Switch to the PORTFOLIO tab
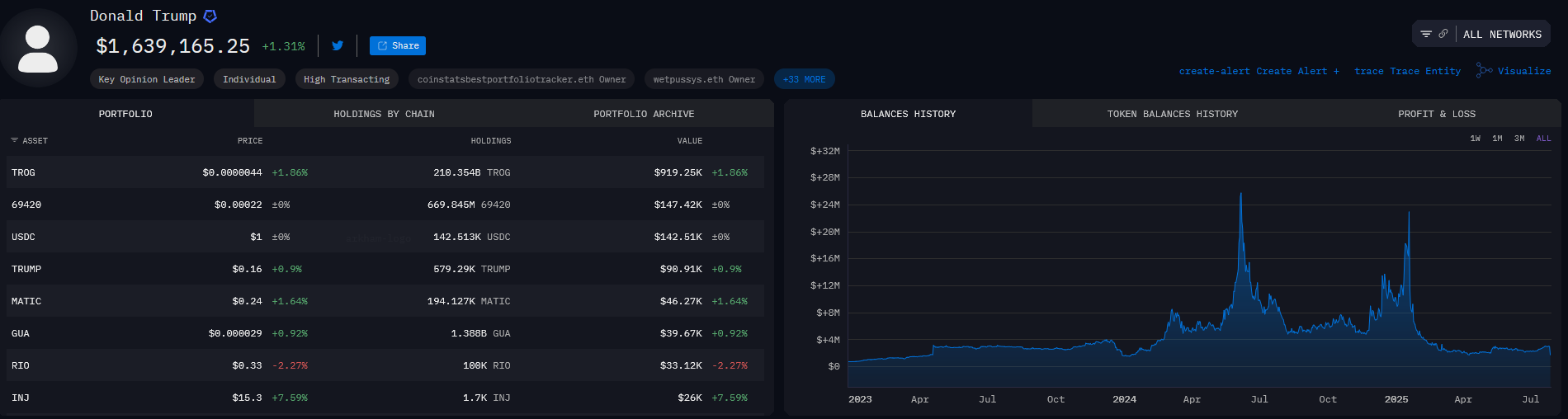The image size is (1568, 419). [x=125, y=114]
